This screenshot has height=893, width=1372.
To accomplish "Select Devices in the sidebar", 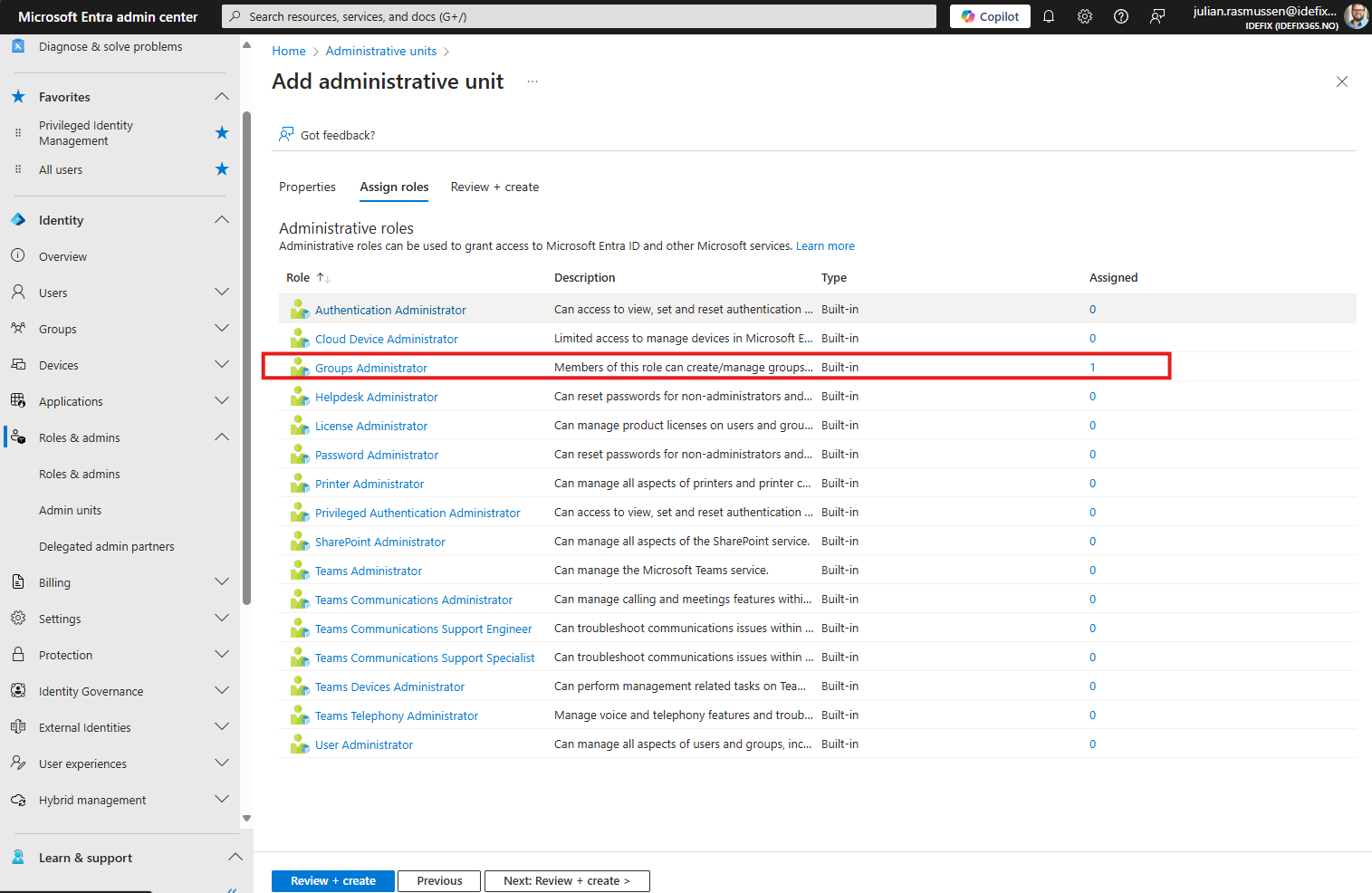I will click(x=58, y=364).
